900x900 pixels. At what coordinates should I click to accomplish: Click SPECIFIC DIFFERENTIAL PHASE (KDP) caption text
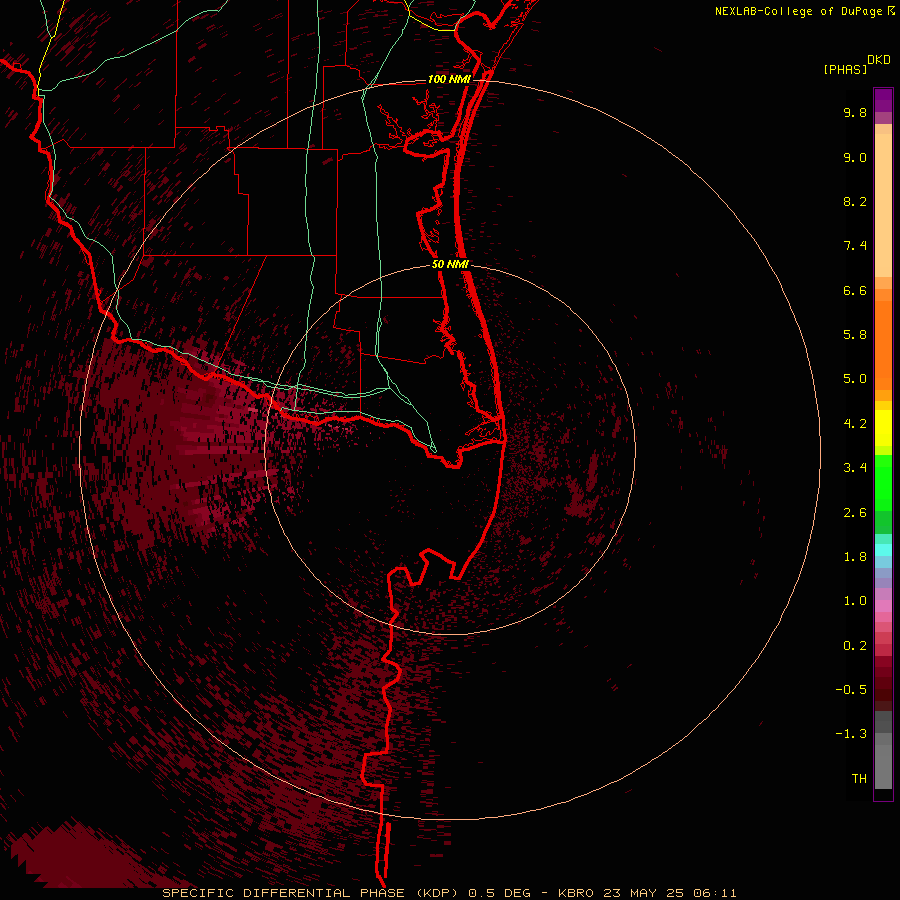(311, 893)
